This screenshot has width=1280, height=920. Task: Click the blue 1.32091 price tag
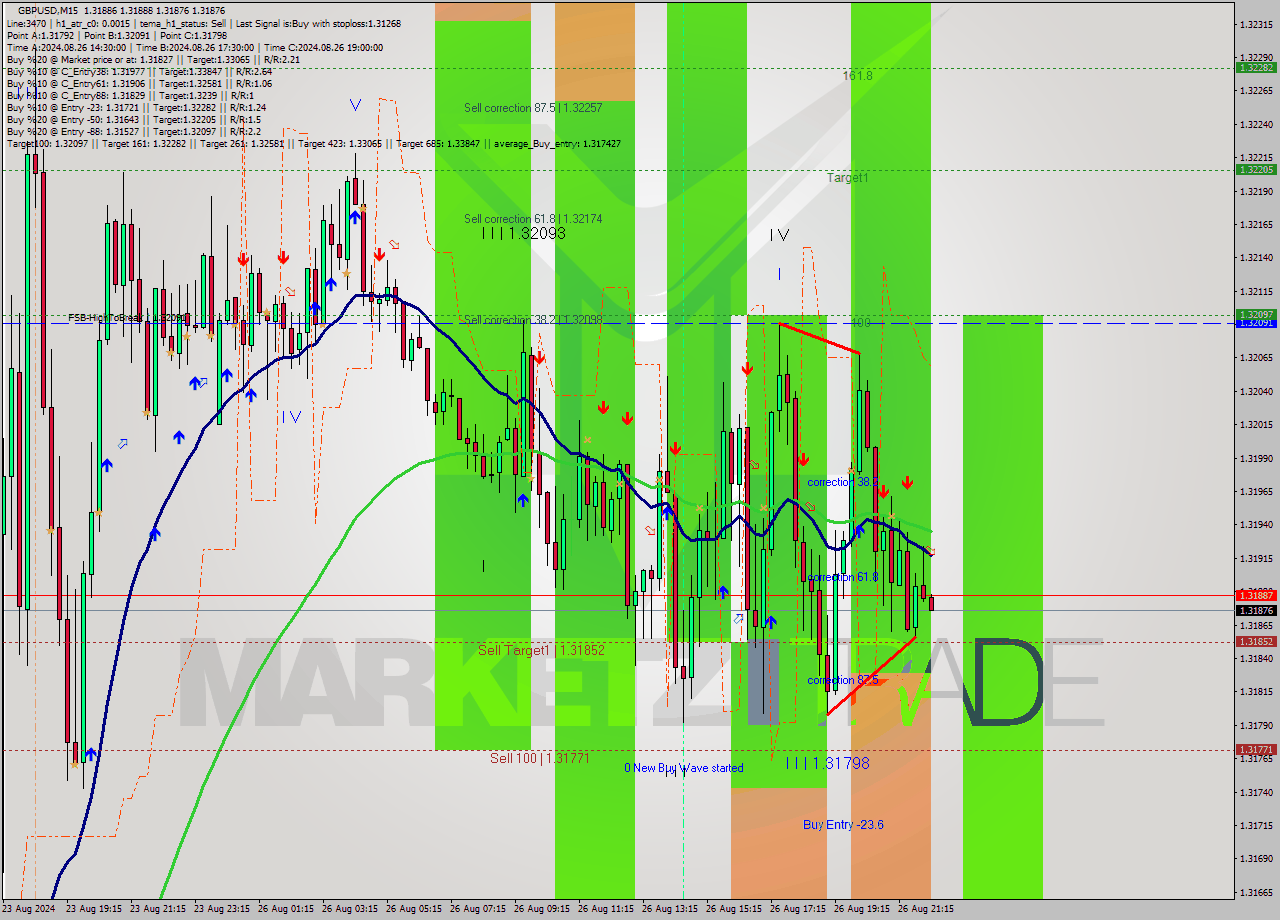[x=1256, y=323]
